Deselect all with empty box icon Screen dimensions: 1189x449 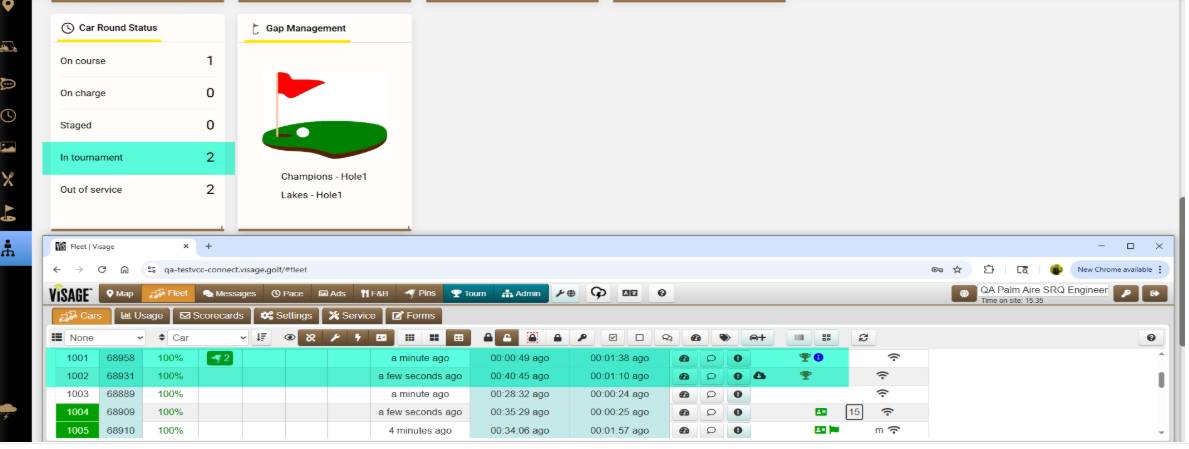639,338
